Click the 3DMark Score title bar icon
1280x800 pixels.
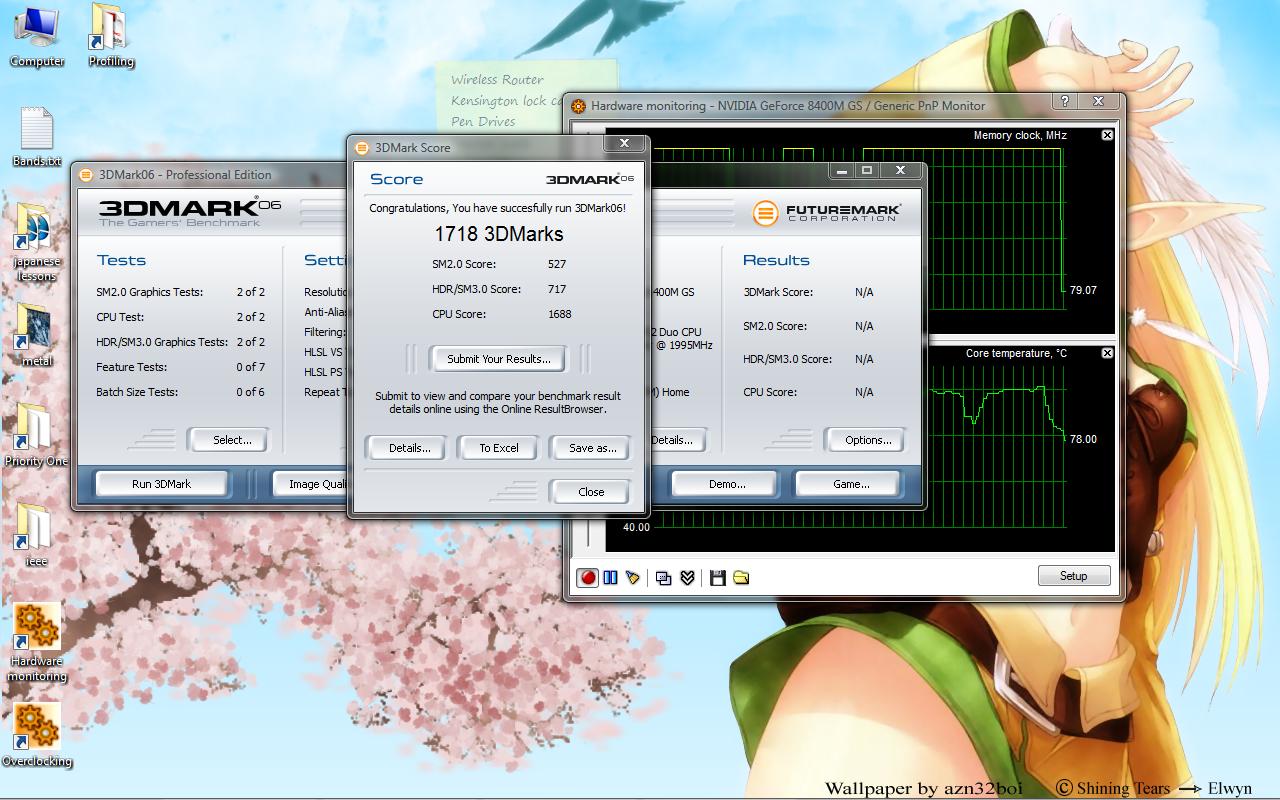tap(362, 148)
